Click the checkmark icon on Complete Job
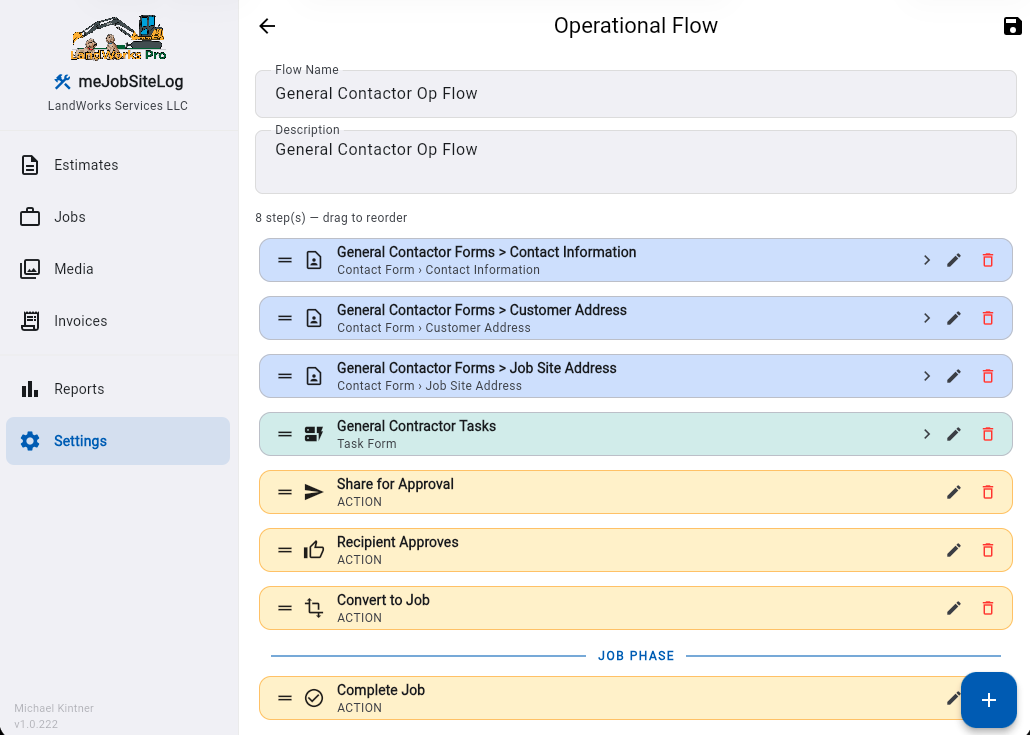The image size is (1030, 735). point(313,698)
